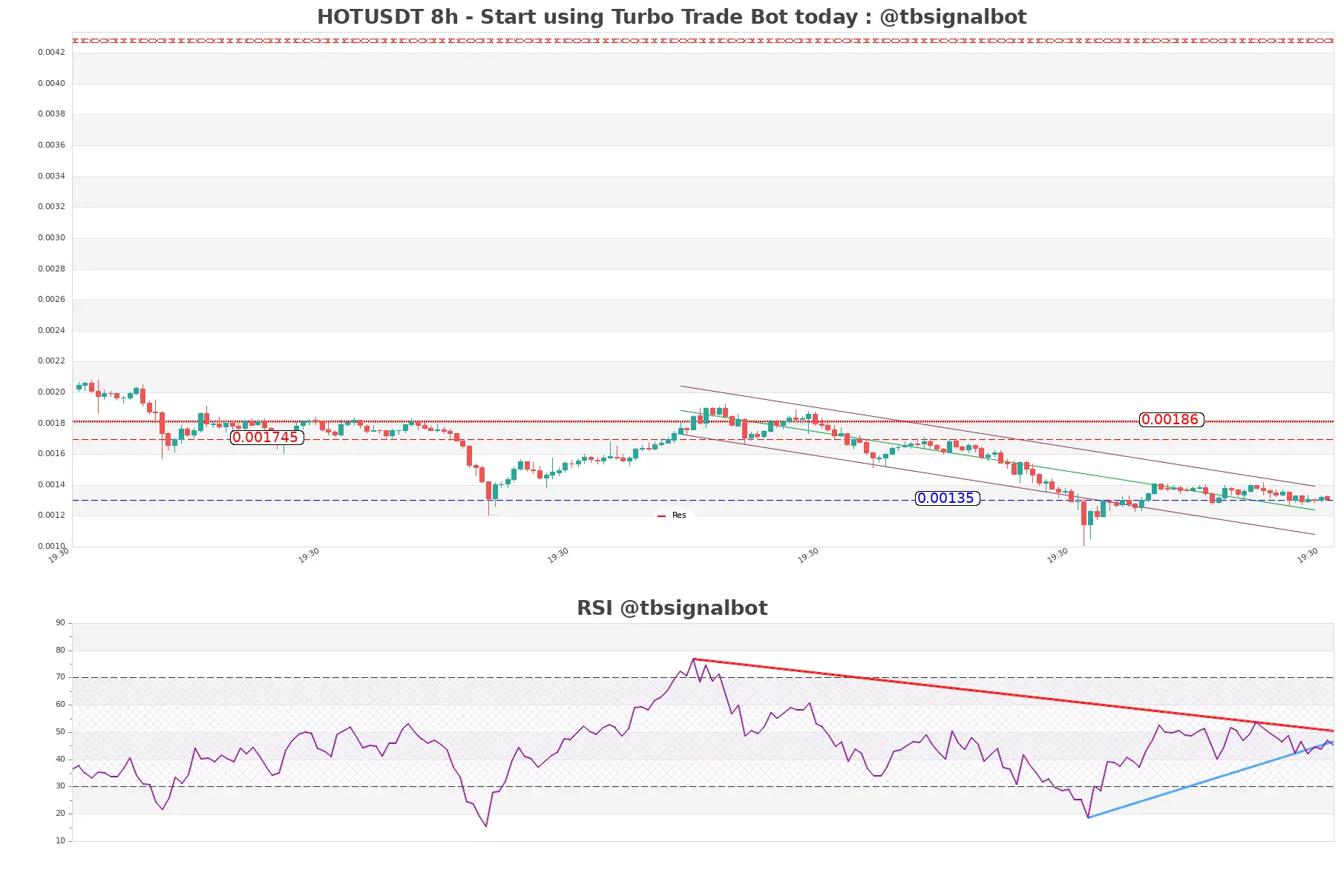
Task: Click the 0.0036 price axis label
Action: click(51, 145)
